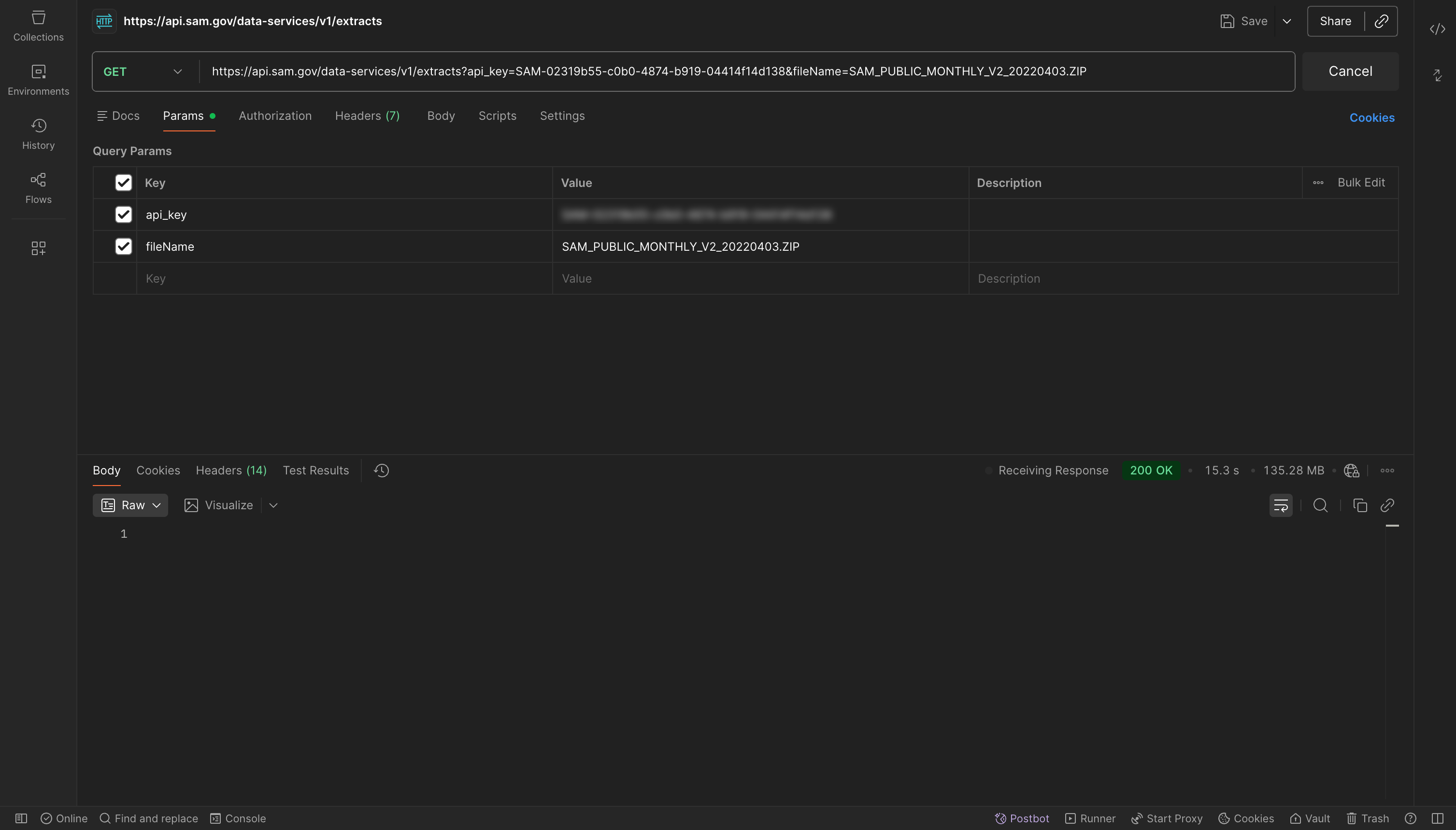Screen dimensions: 1456x830
Task: Click the Visualize button
Action: (x=219, y=505)
